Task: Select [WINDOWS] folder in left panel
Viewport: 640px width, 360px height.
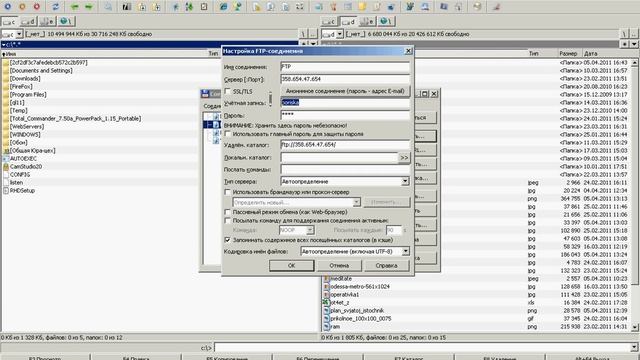Action: [25, 134]
